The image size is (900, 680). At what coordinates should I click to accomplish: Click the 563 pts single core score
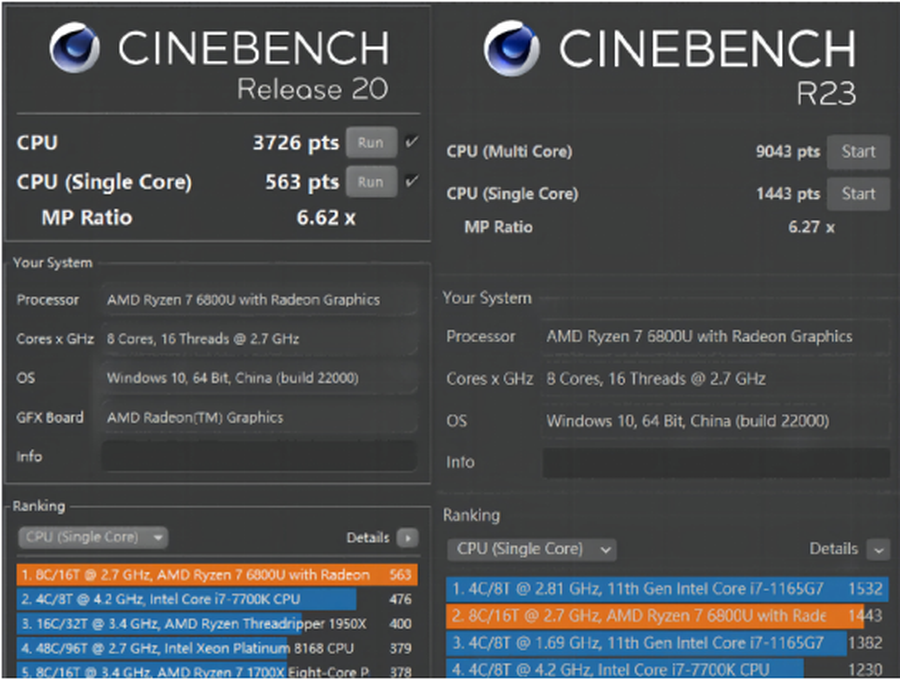point(302,182)
